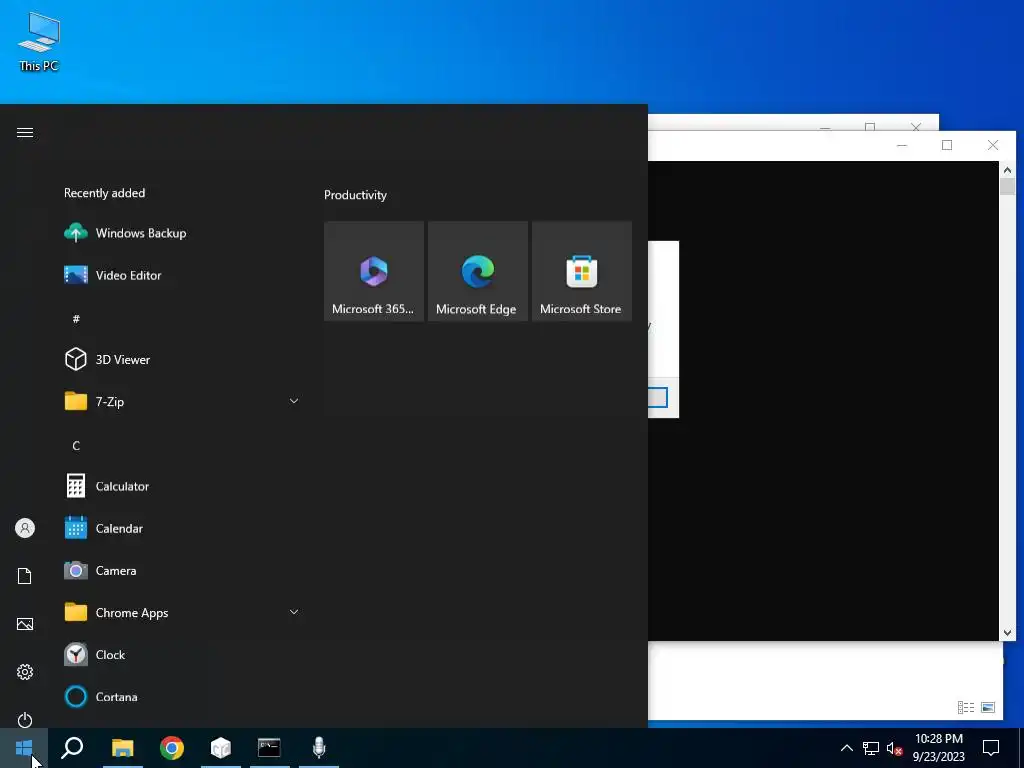Open the Microsoft Edge tile
The height and width of the screenshot is (768, 1024).
pyautogui.click(x=477, y=271)
